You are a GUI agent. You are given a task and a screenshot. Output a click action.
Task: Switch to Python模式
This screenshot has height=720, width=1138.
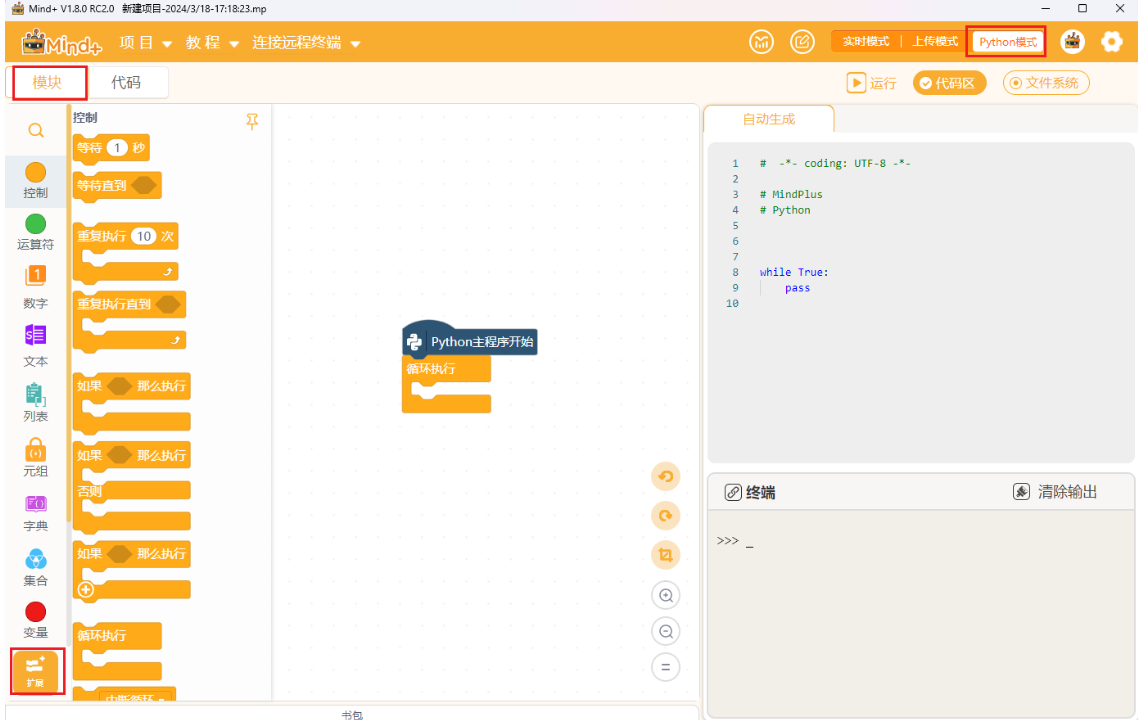[1007, 42]
